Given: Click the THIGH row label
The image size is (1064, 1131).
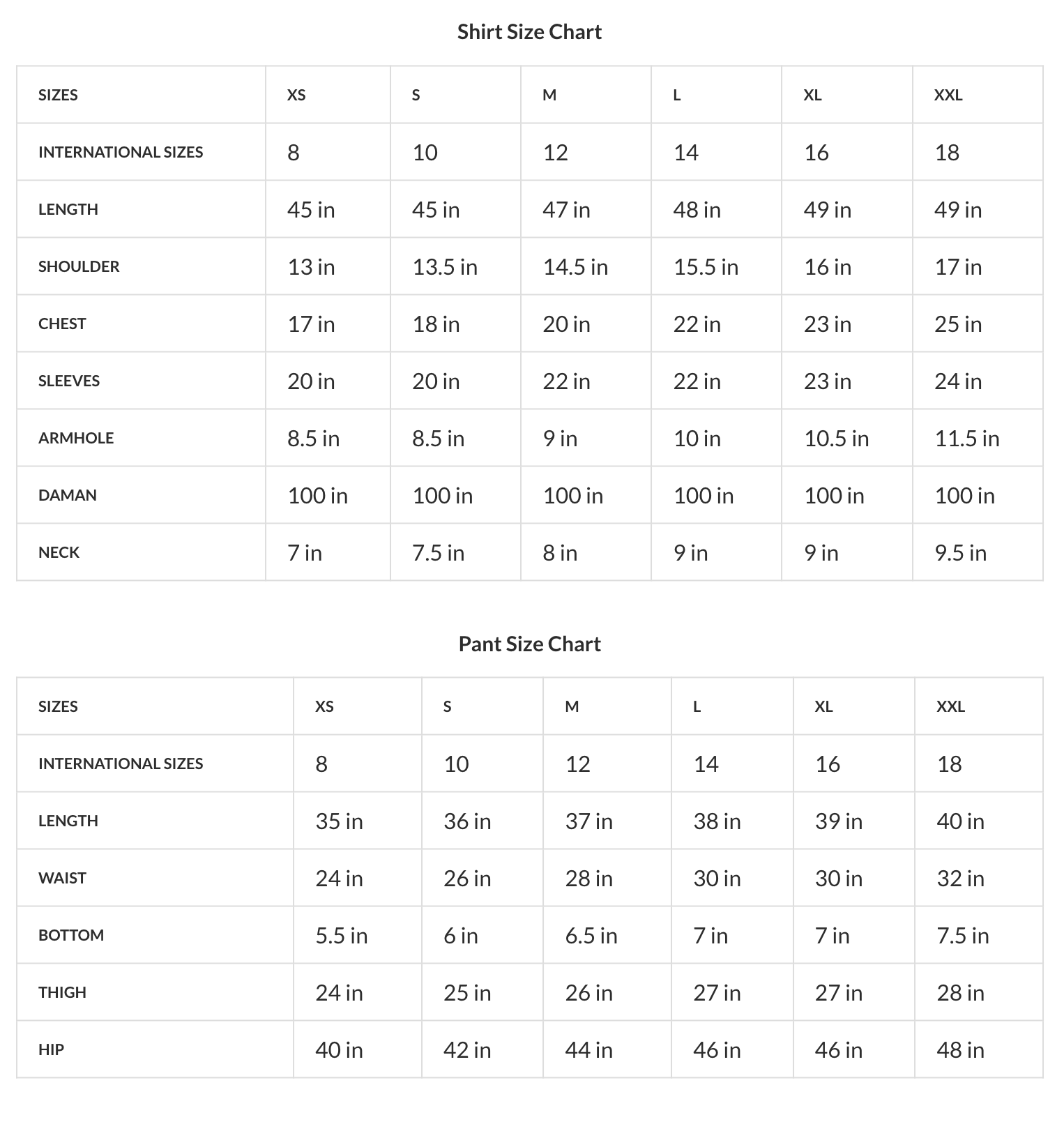Looking at the screenshot, I should coord(63,992).
